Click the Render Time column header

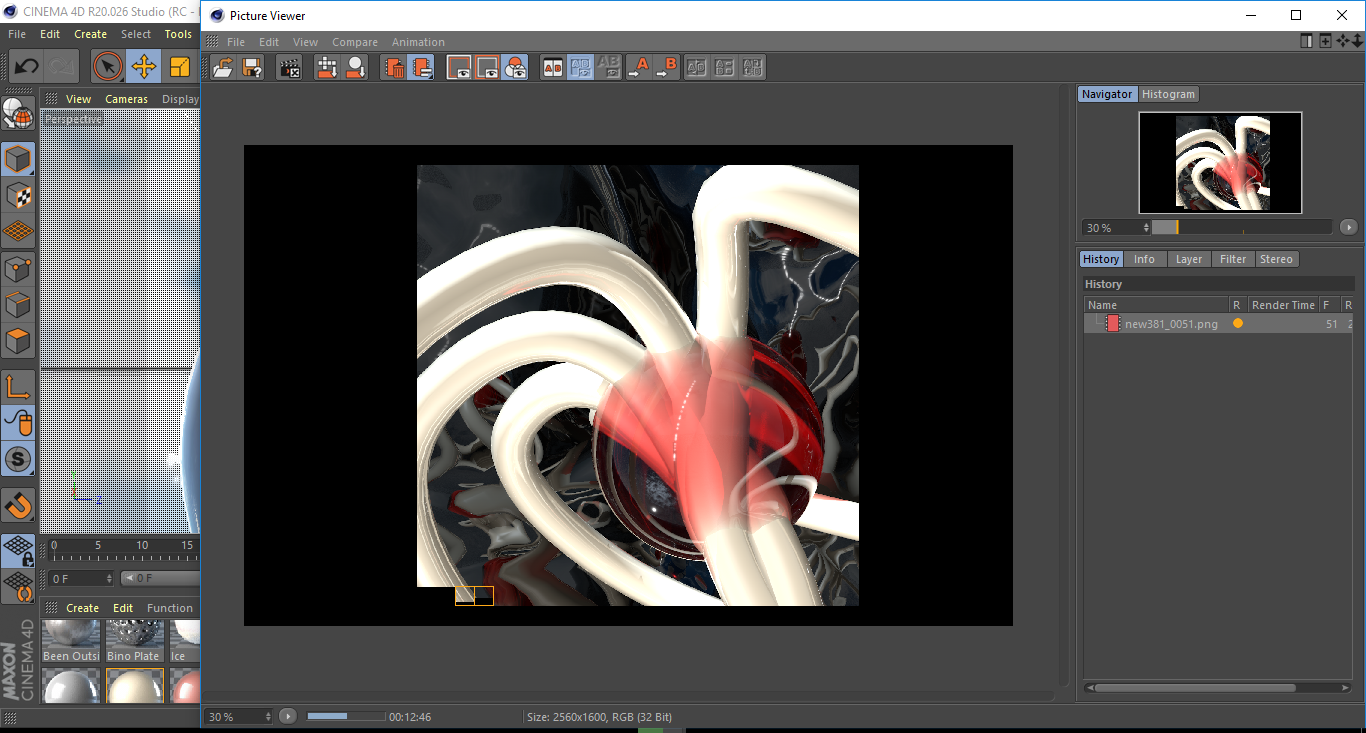(x=1283, y=305)
